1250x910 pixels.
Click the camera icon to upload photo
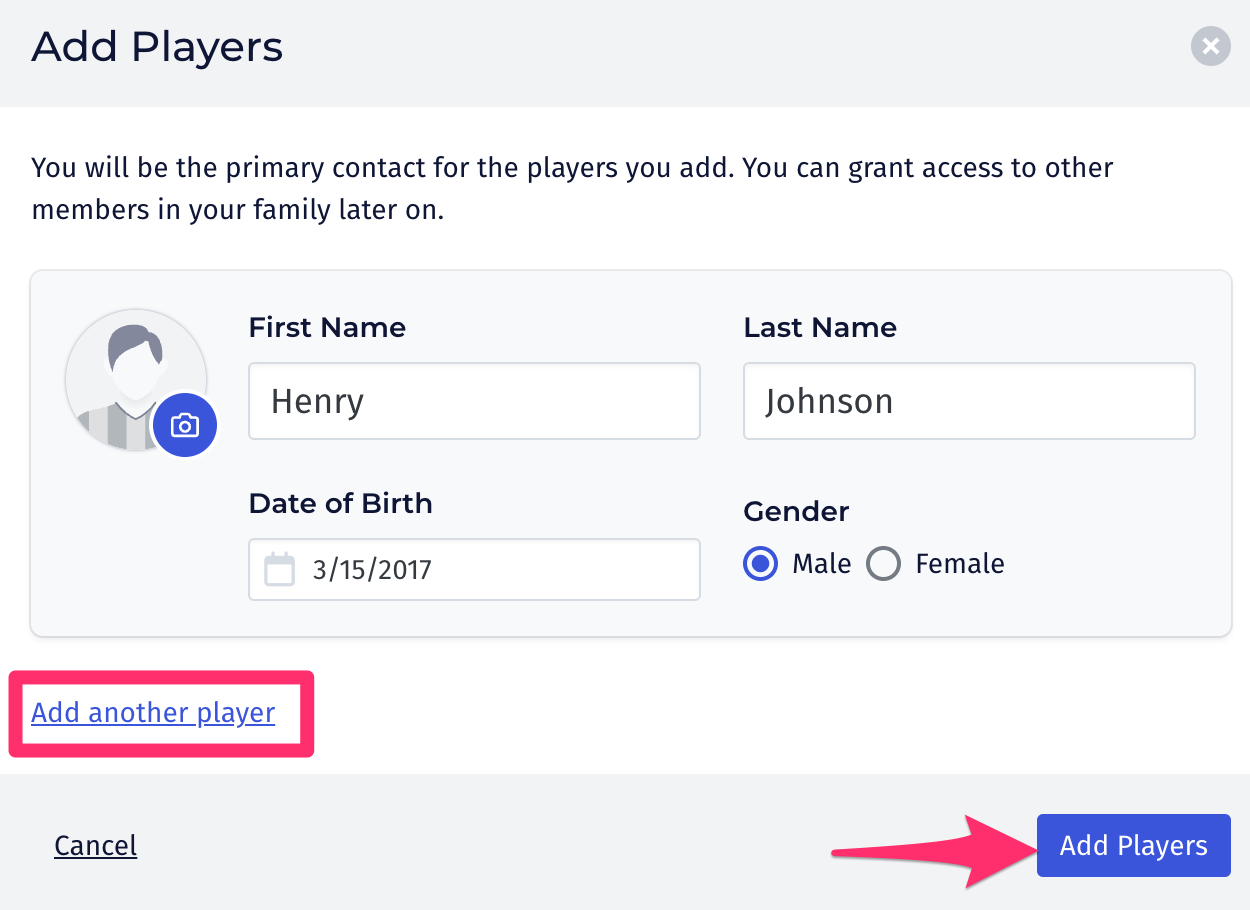(184, 425)
